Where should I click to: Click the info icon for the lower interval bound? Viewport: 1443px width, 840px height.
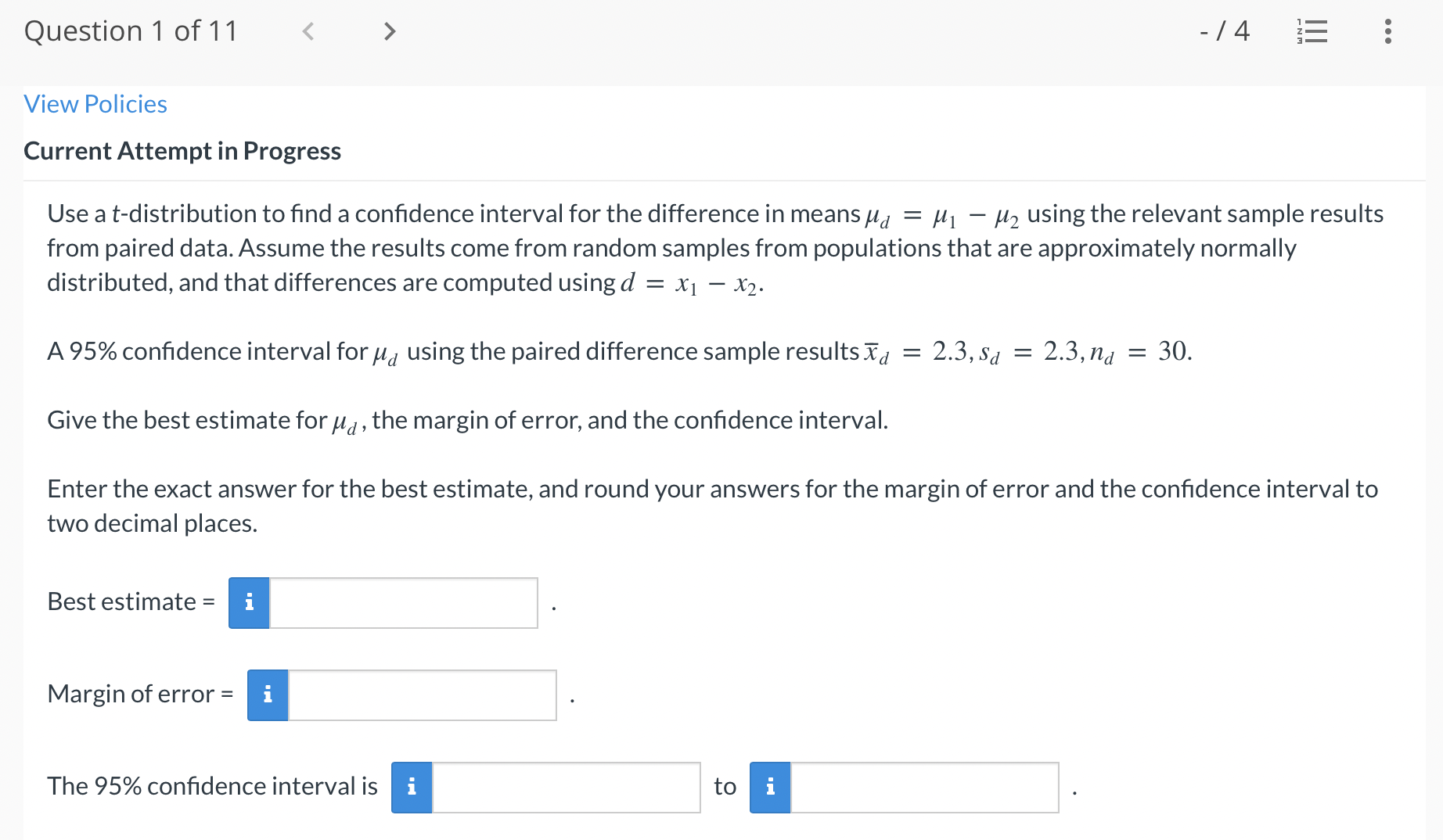pyautogui.click(x=412, y=788)
